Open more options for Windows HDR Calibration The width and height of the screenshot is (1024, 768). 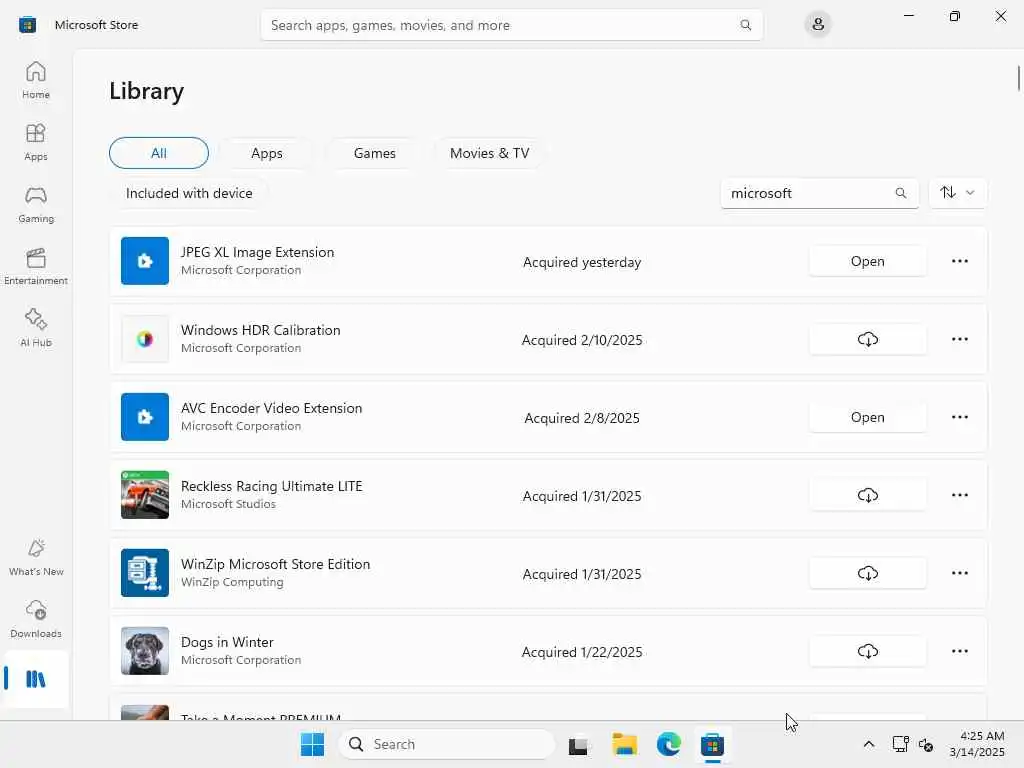(959, 339)
